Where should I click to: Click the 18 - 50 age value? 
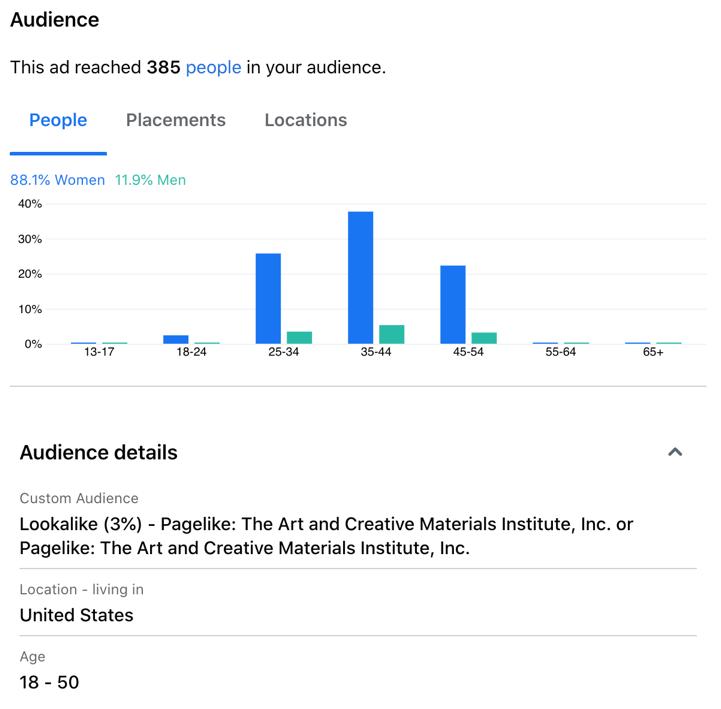49,682
